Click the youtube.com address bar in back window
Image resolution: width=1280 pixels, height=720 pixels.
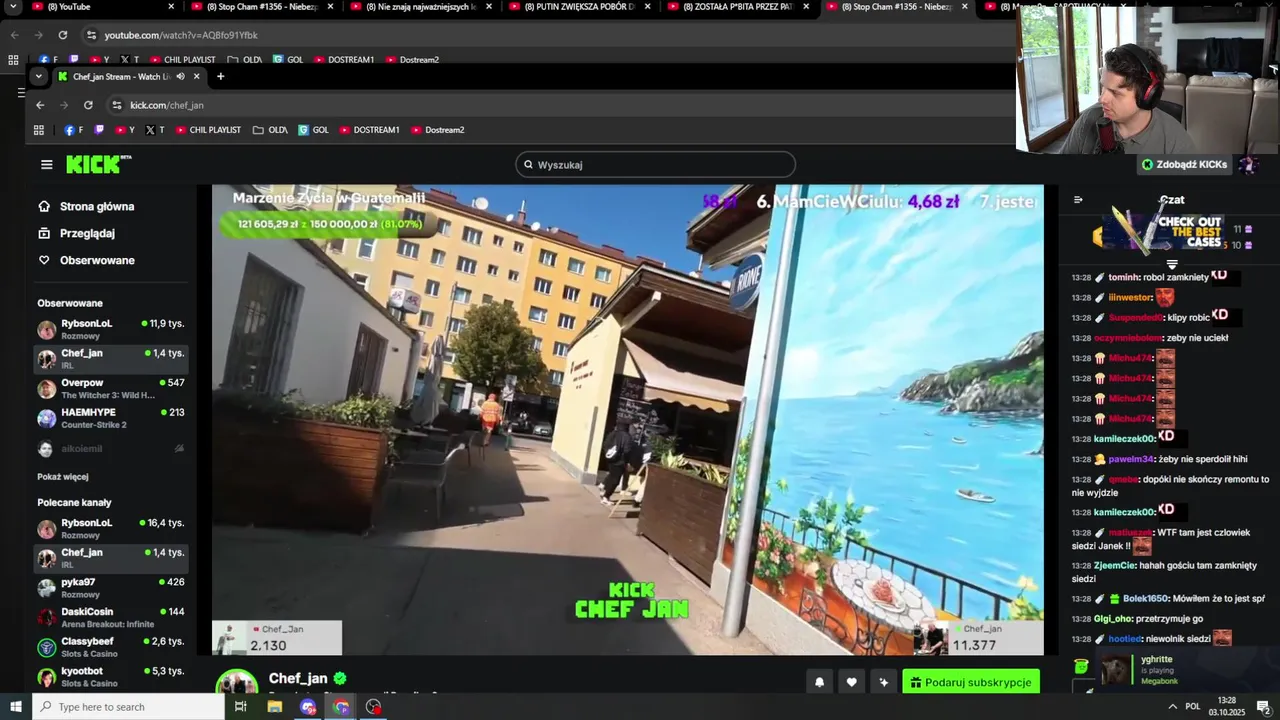click(550, 35)
